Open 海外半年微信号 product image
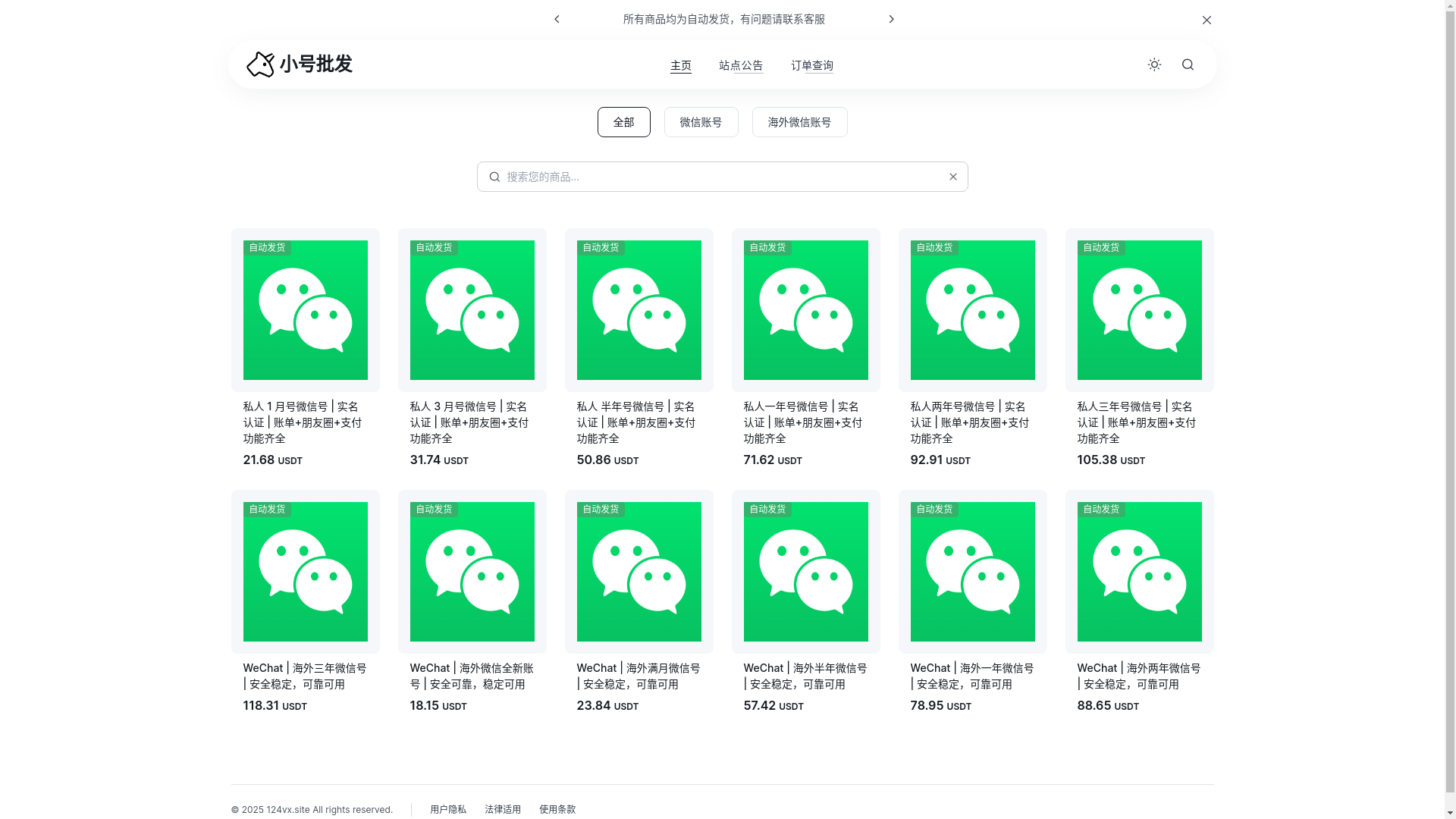The image size is (1456, 819). 805,572
